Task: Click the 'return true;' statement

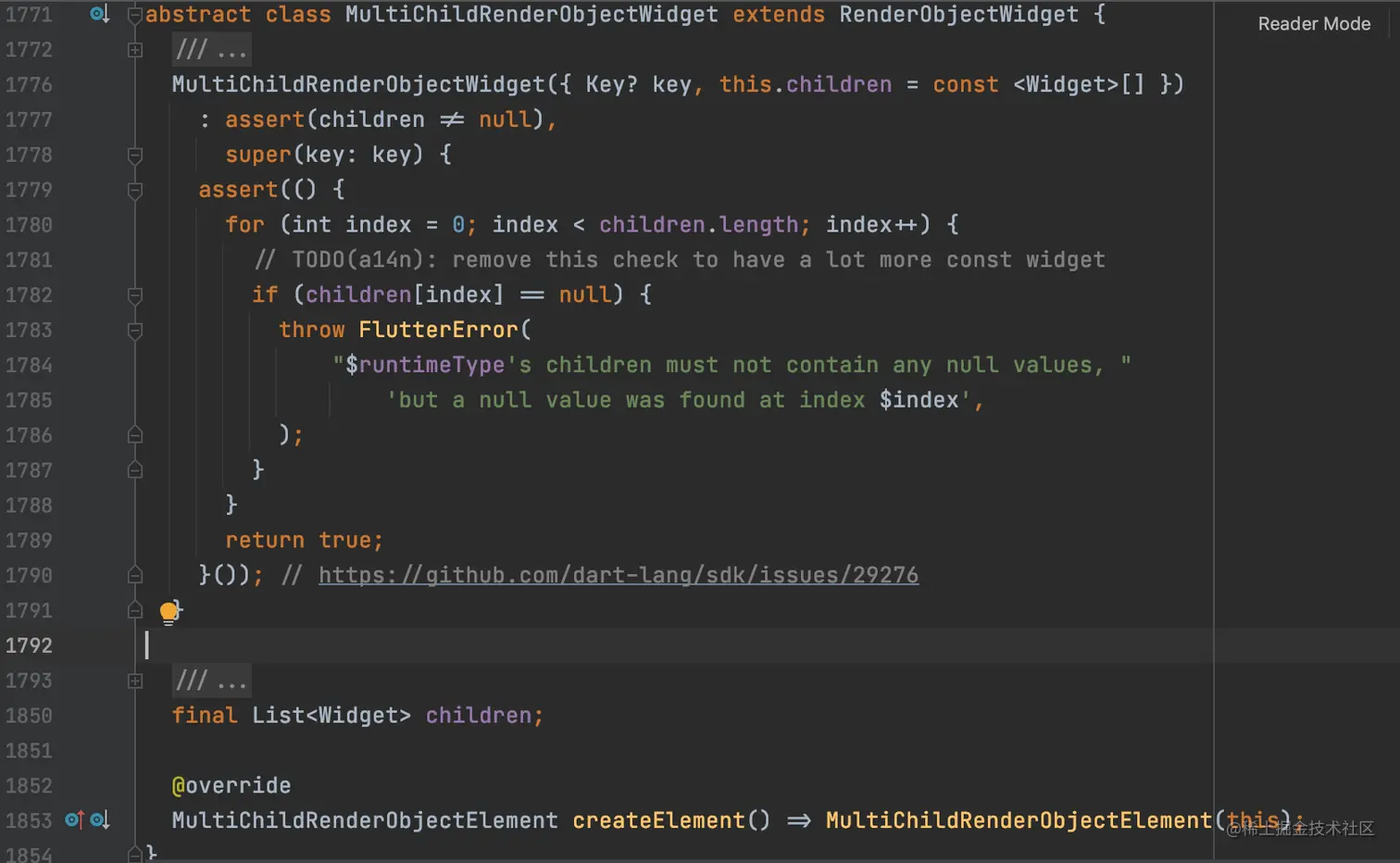Action: coord(304,540)
